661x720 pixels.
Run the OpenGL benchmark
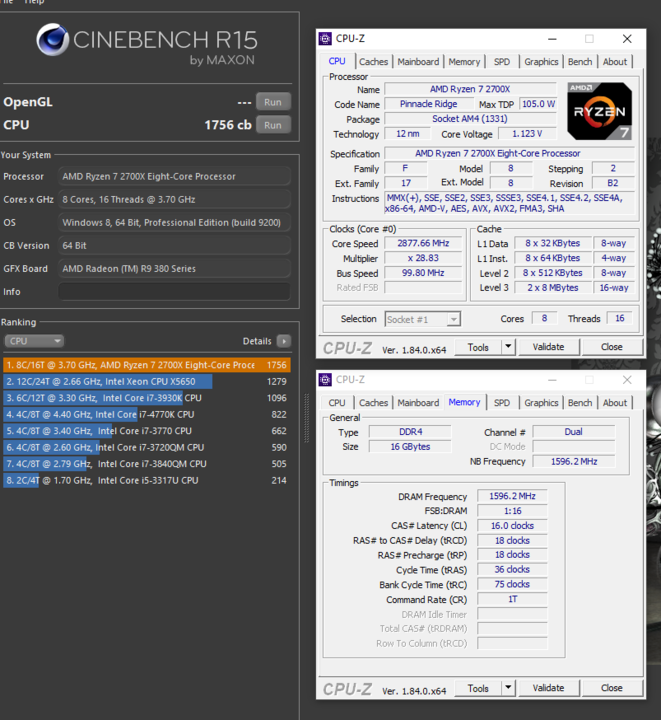pos(273,102)
